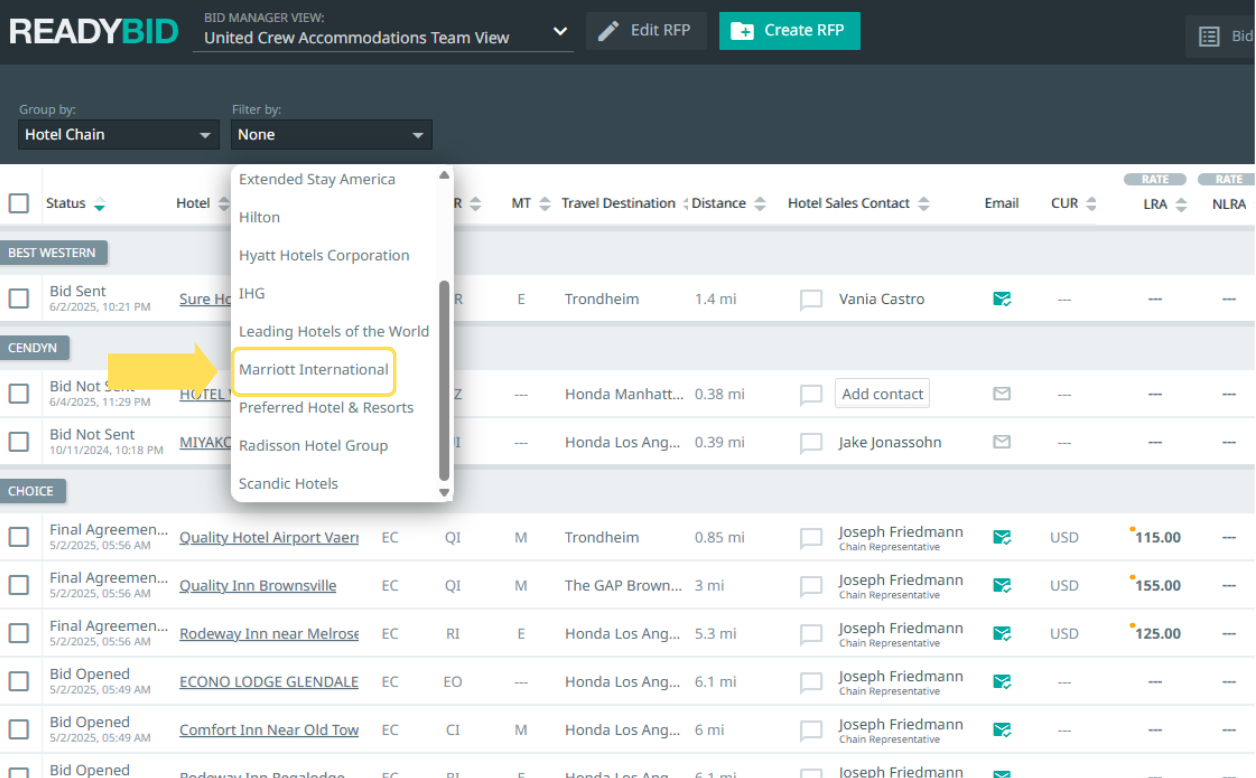The height and width of the screenshot is (778, 1256).
Task: Select Scandic Hotels option
Action: [x=289, y=484]
